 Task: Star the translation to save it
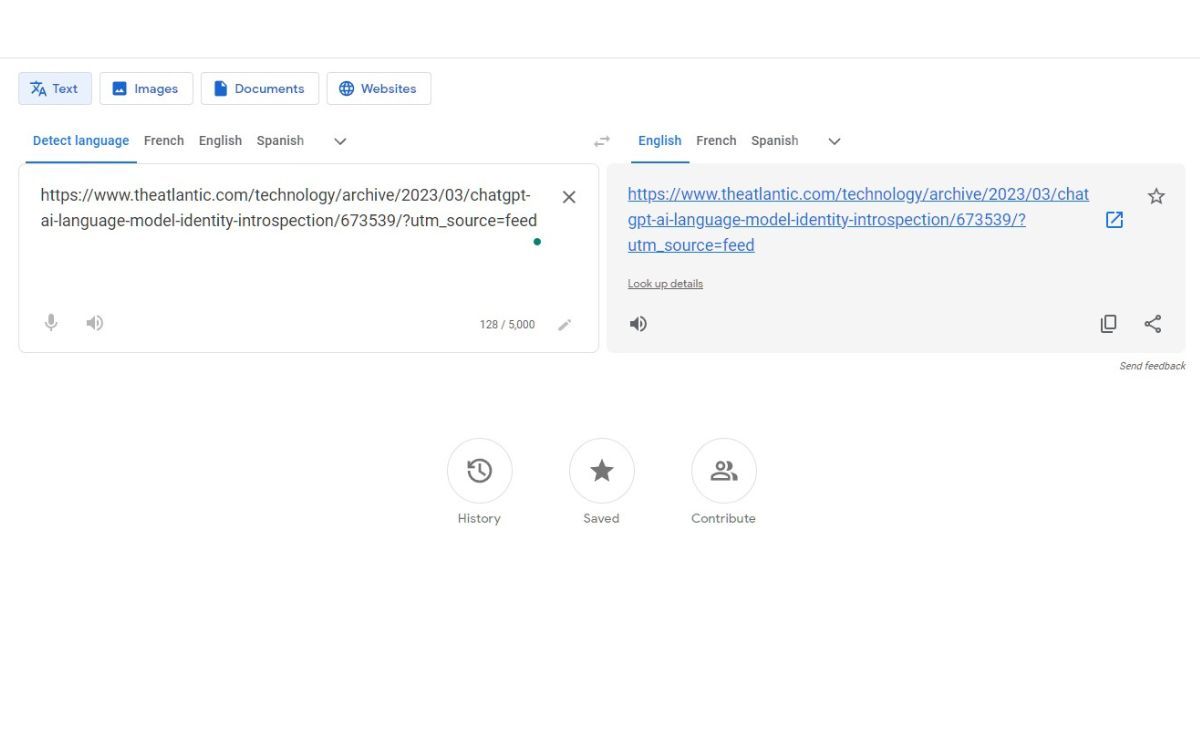click(1156, 196)
